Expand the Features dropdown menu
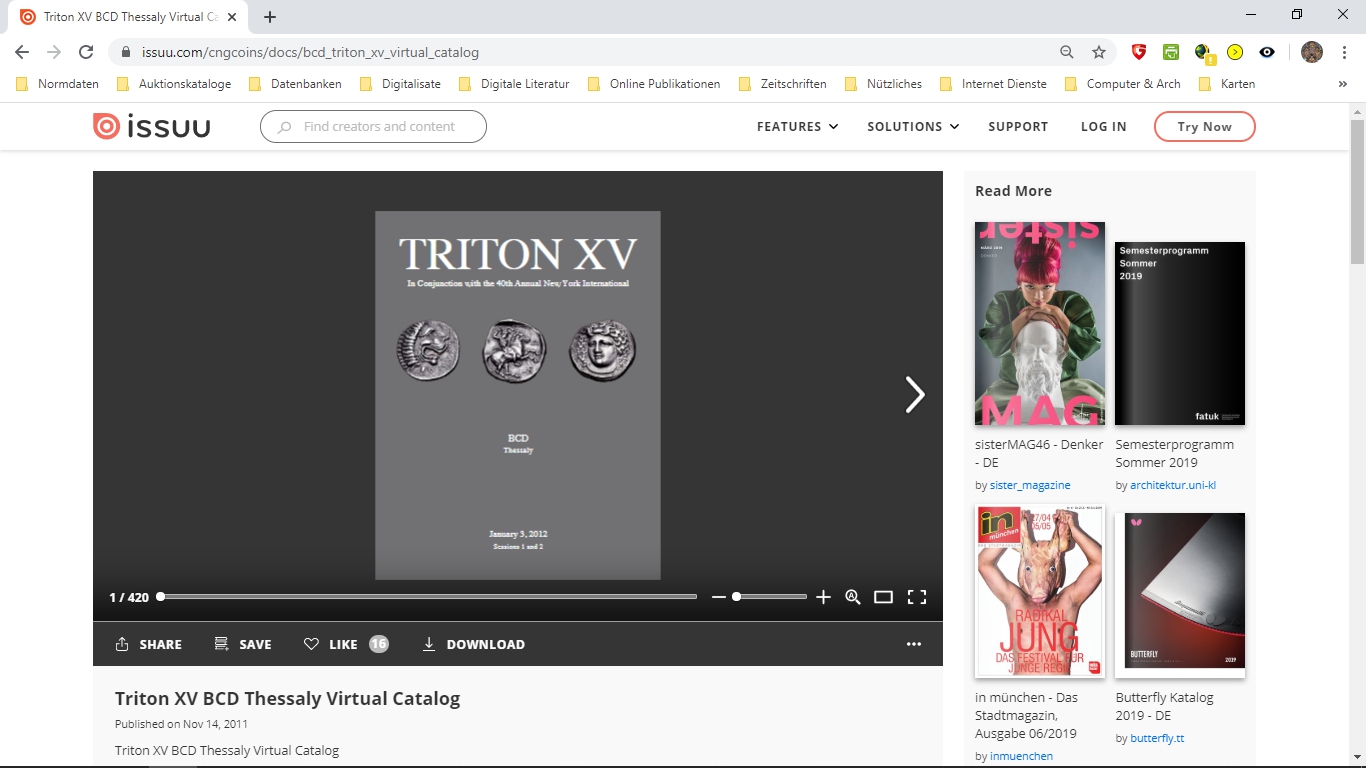This screenshot has width=1366, height=768. click(x=797, y=126)
